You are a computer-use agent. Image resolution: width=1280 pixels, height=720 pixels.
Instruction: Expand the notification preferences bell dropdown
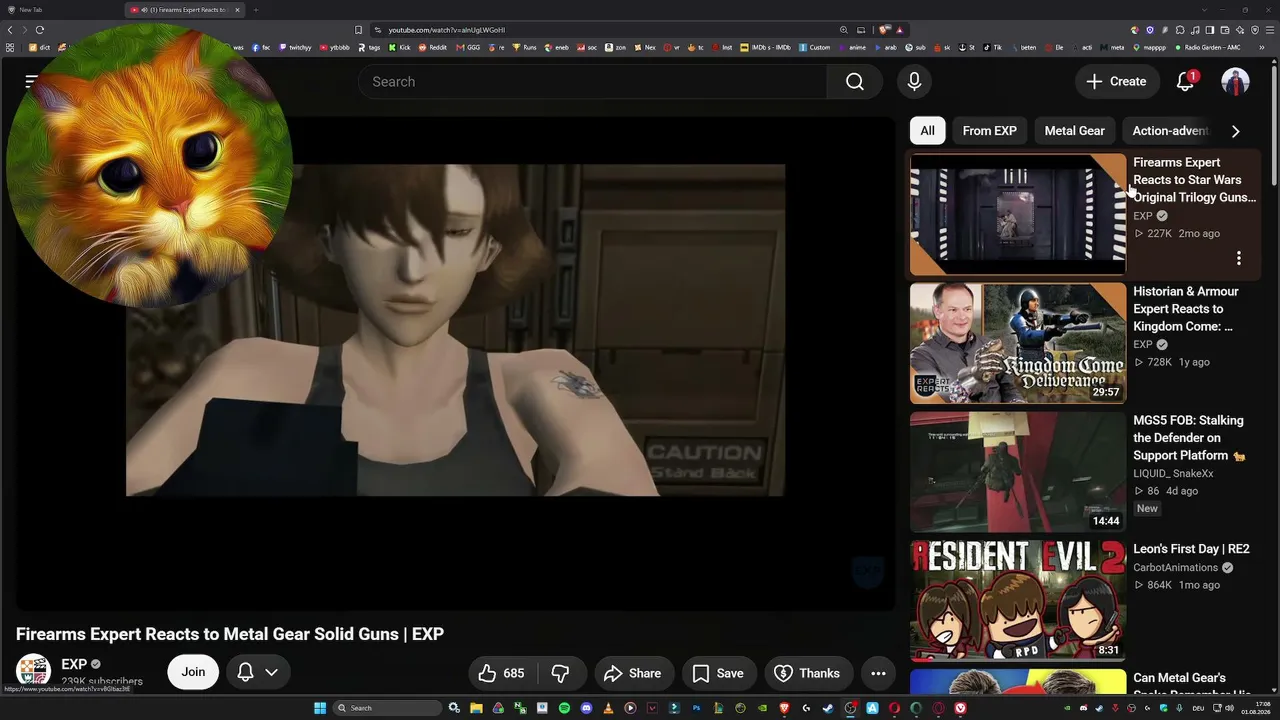[x=257, y=673]
